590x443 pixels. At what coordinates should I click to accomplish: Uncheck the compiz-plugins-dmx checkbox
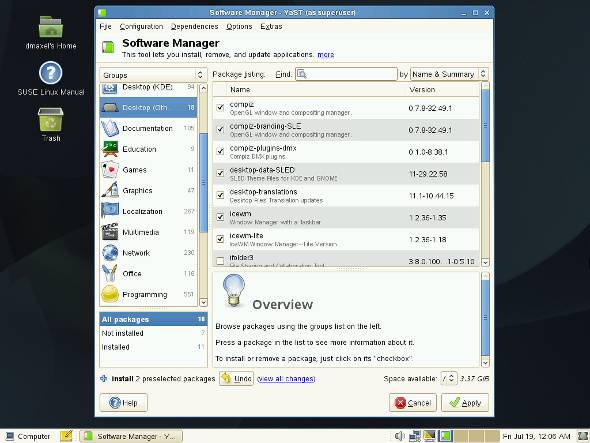coord(220,151)
